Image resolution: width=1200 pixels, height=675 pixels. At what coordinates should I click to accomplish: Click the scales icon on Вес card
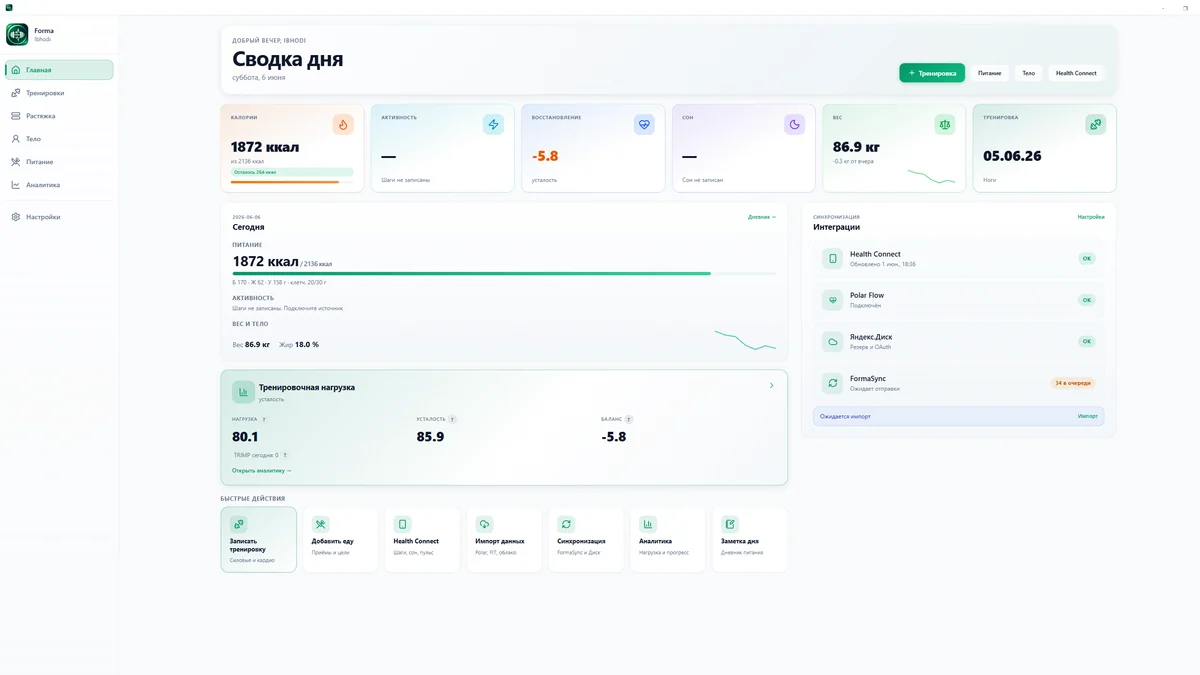945,125
